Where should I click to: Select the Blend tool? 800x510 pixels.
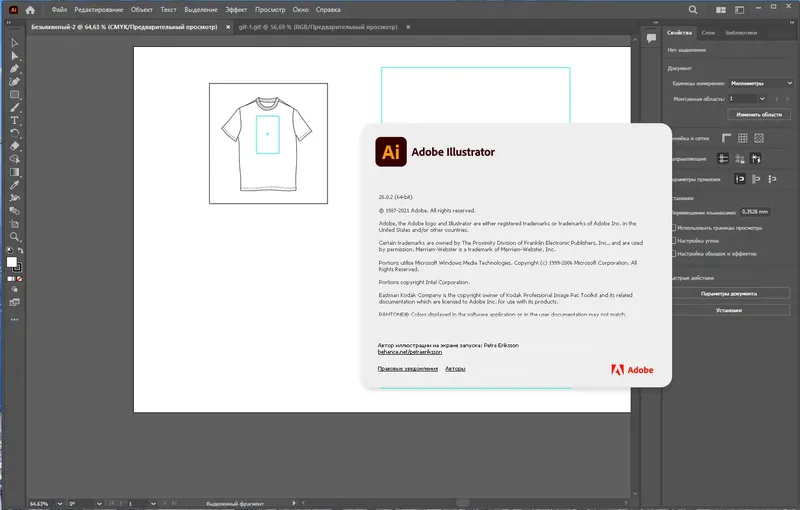tap(14, 211)
